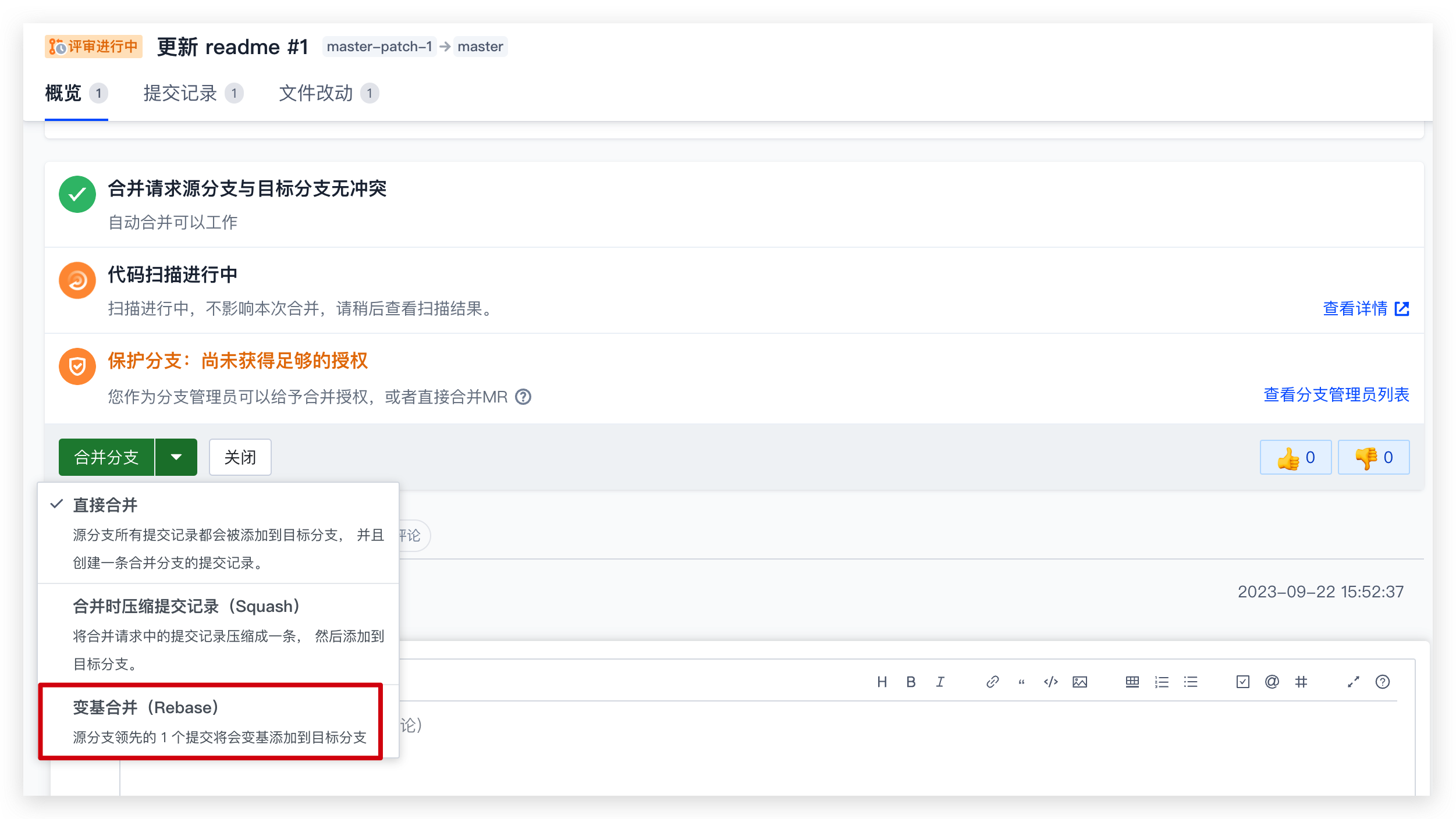Insert a hyperlink via the link icon

click(x=992, y=682)
